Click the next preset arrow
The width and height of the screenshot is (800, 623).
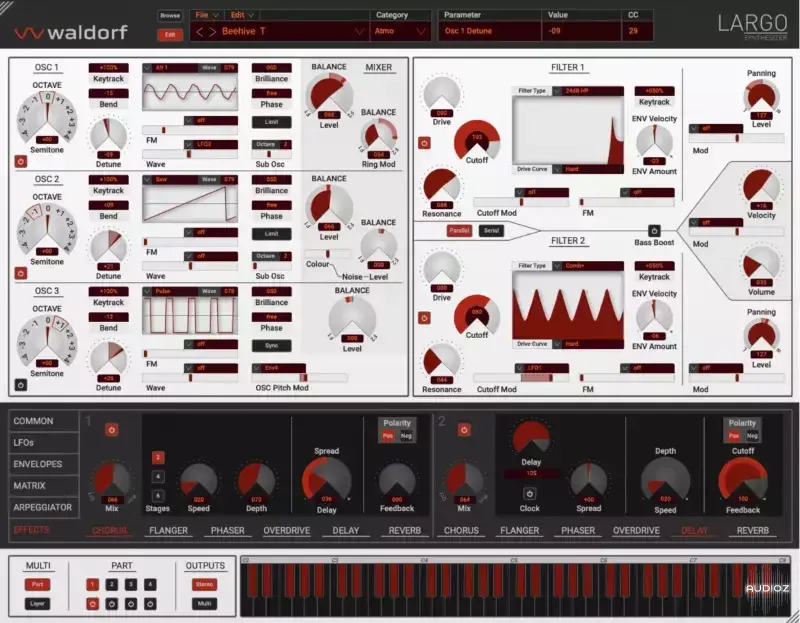(212, 32)
